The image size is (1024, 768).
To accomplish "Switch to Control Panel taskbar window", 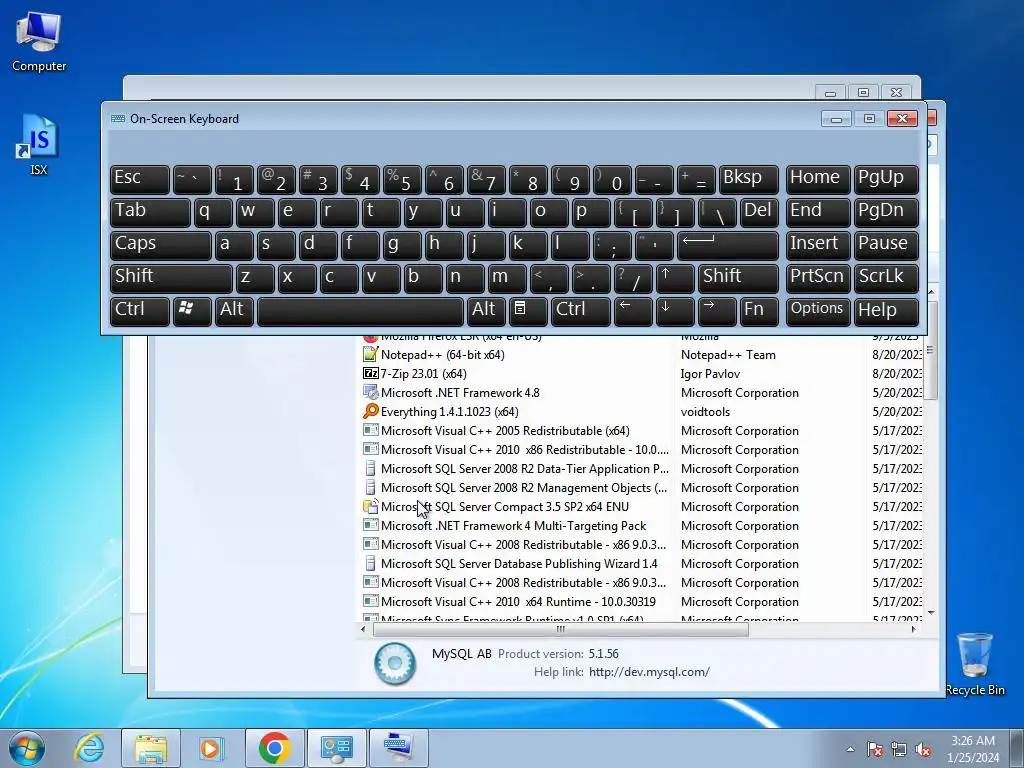I will [337, 748].
